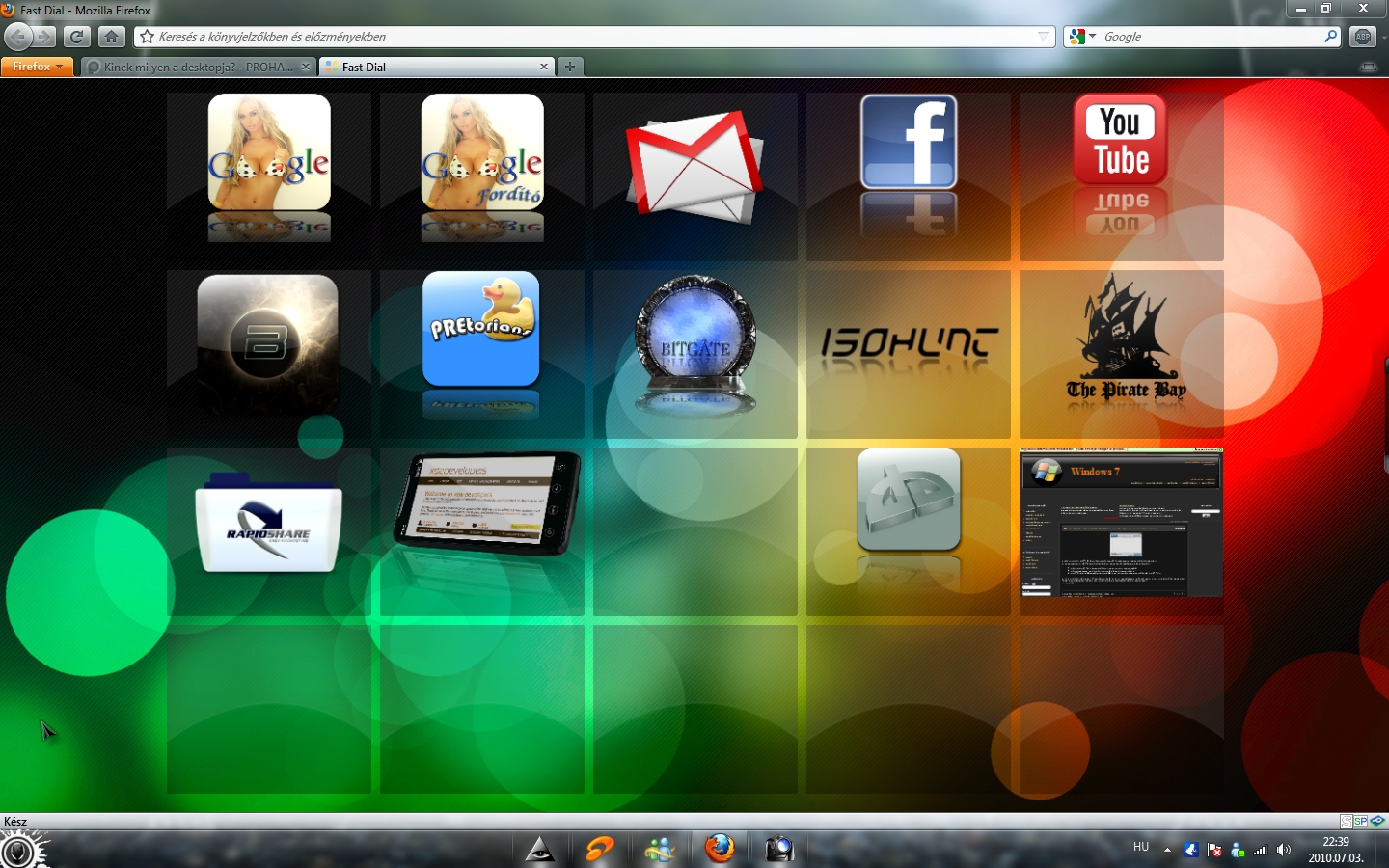Click the SP status bar icon
This screenshot has width=1389, height=868.
[1361, 822]
